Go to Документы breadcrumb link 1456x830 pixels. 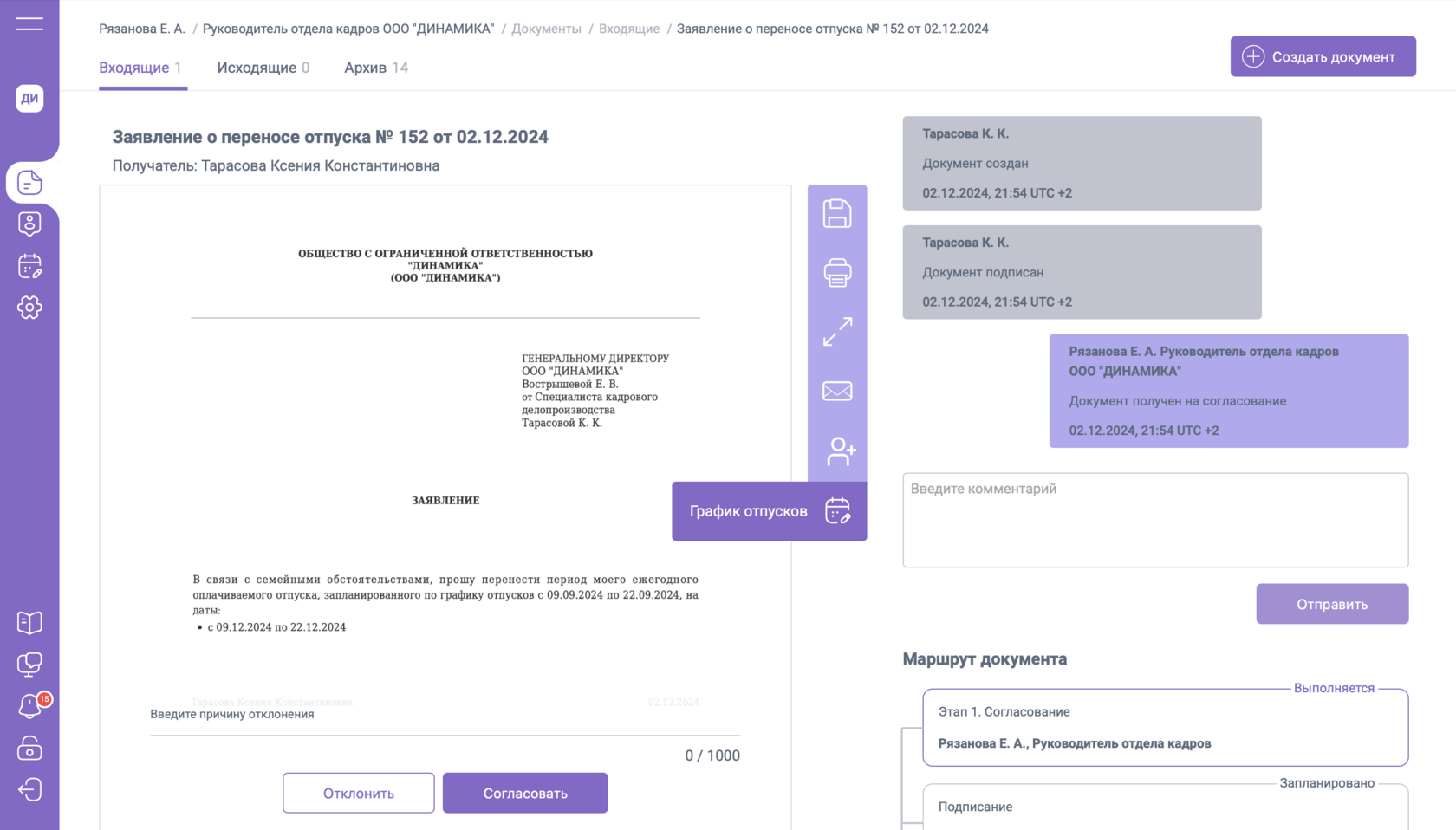(x=546, y=29)
